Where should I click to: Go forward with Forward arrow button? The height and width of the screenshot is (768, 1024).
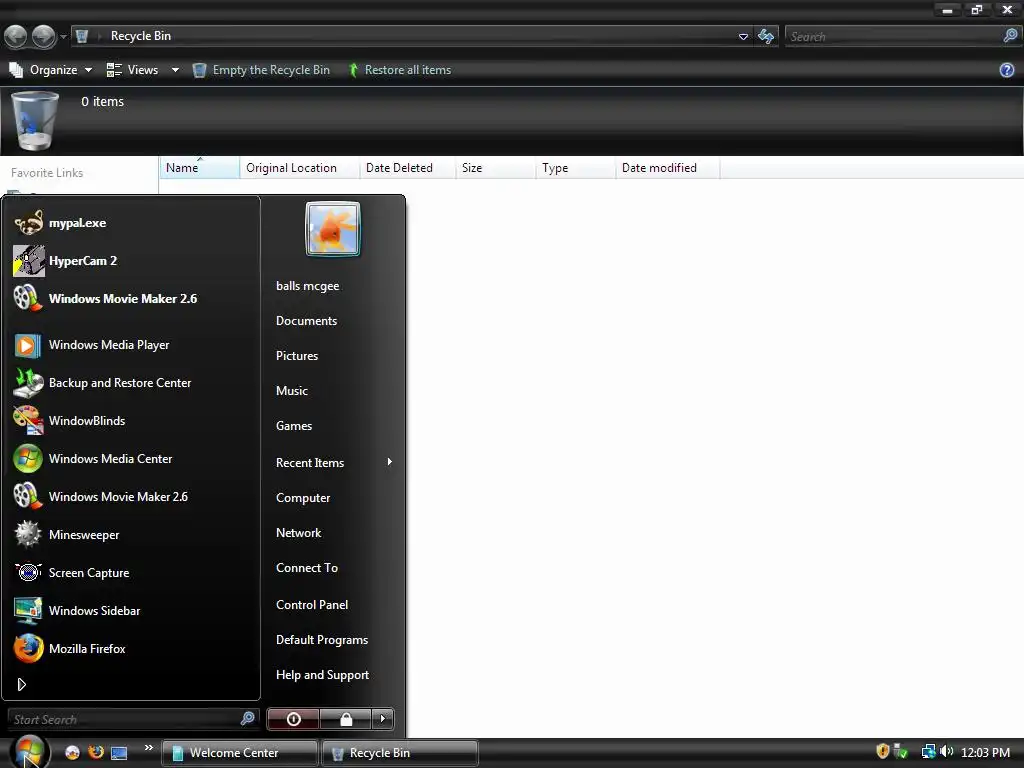tap(44, 37)
